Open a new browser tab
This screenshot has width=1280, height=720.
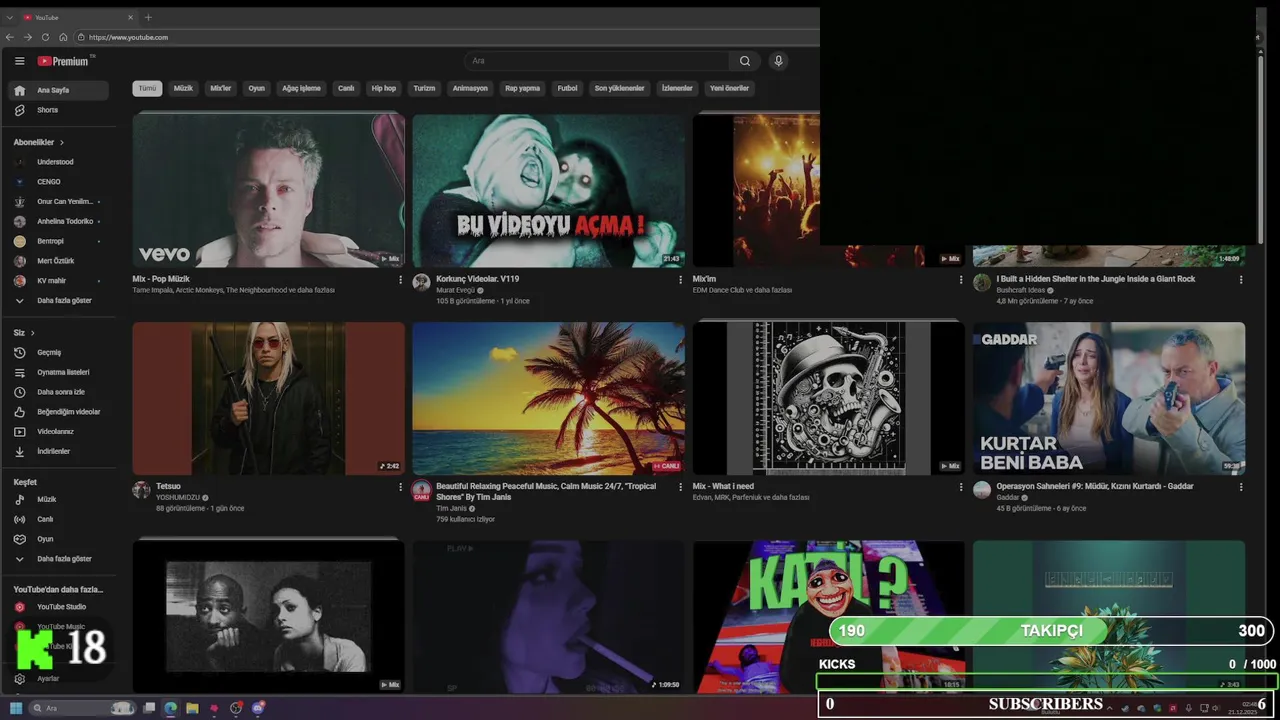point(148,17)
